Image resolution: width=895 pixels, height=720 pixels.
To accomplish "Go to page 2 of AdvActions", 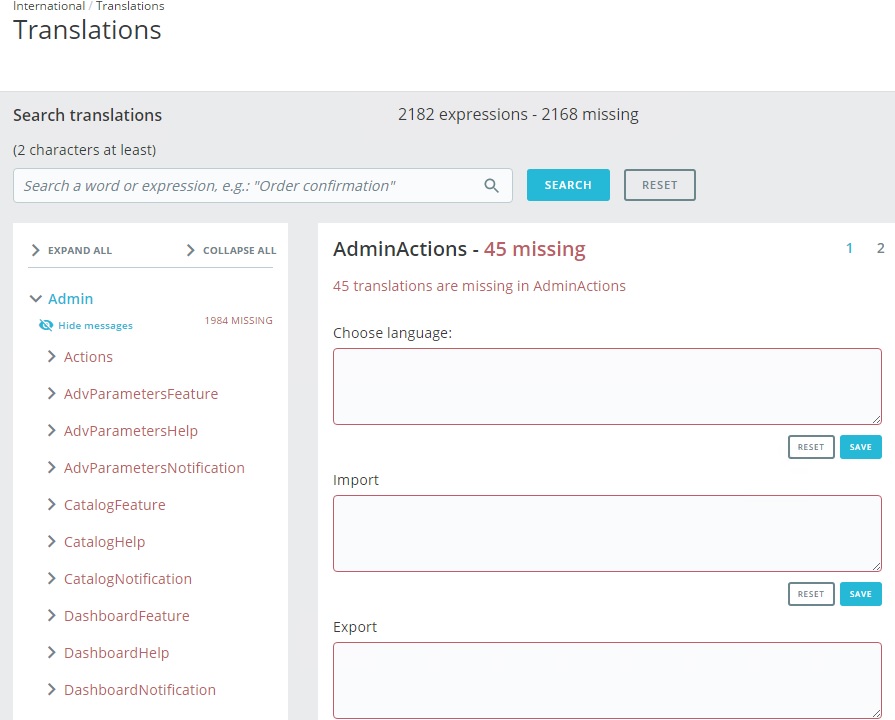I will point(881,248).
